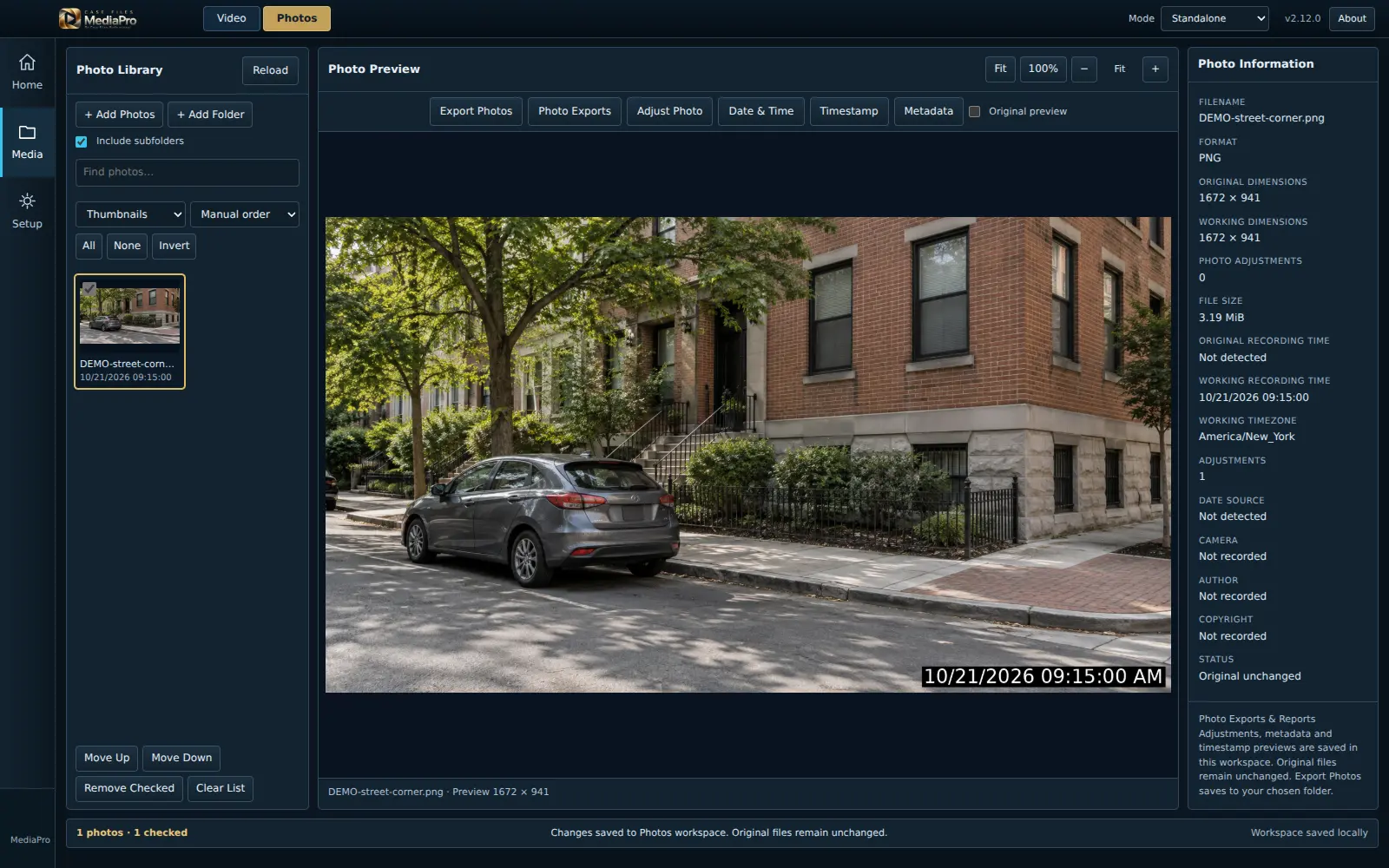Open the Export Photos tool

476,111
